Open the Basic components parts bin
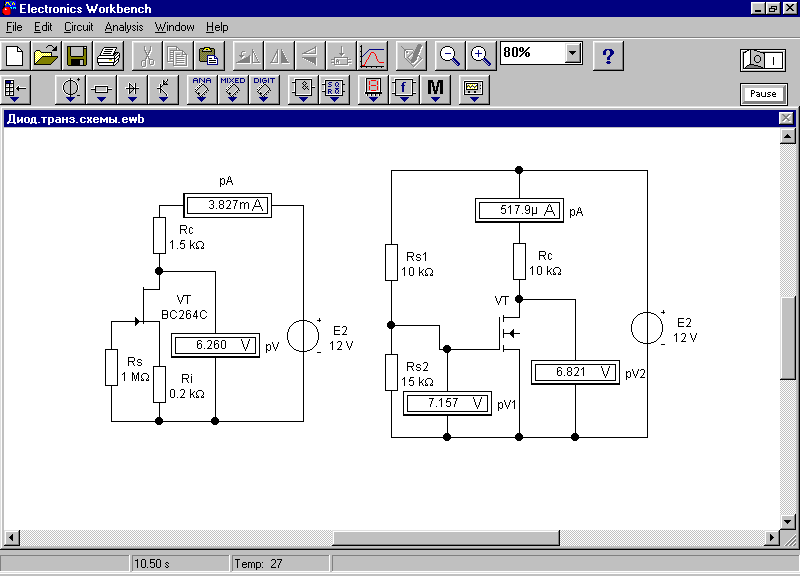This screenshot has width=800, height=576. pos(102,90)
